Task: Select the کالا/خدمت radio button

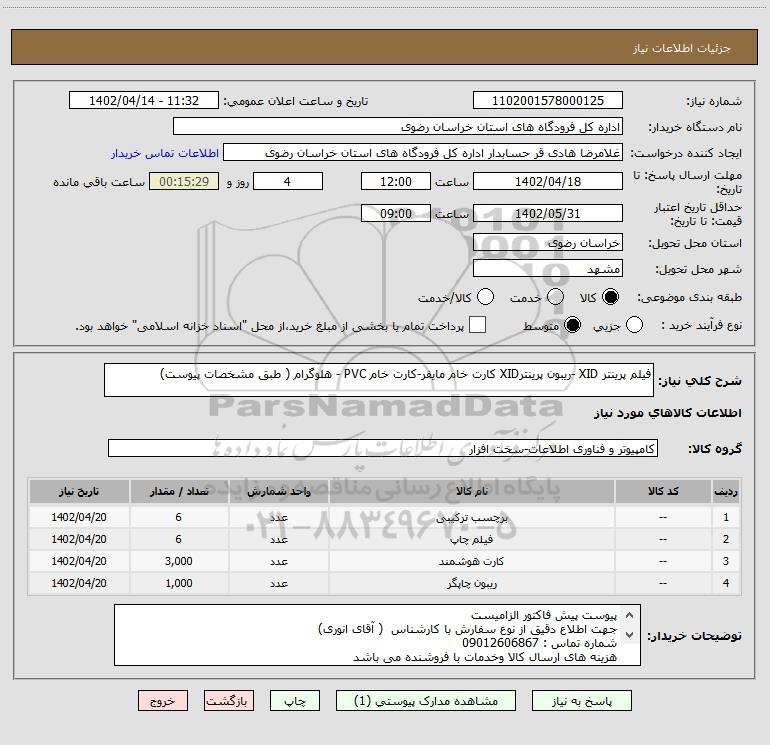Action: click(x=486, y=297)
